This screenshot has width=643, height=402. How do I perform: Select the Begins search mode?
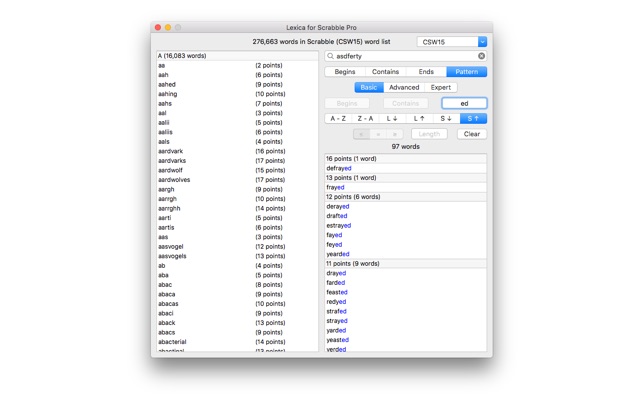[345, 72]
